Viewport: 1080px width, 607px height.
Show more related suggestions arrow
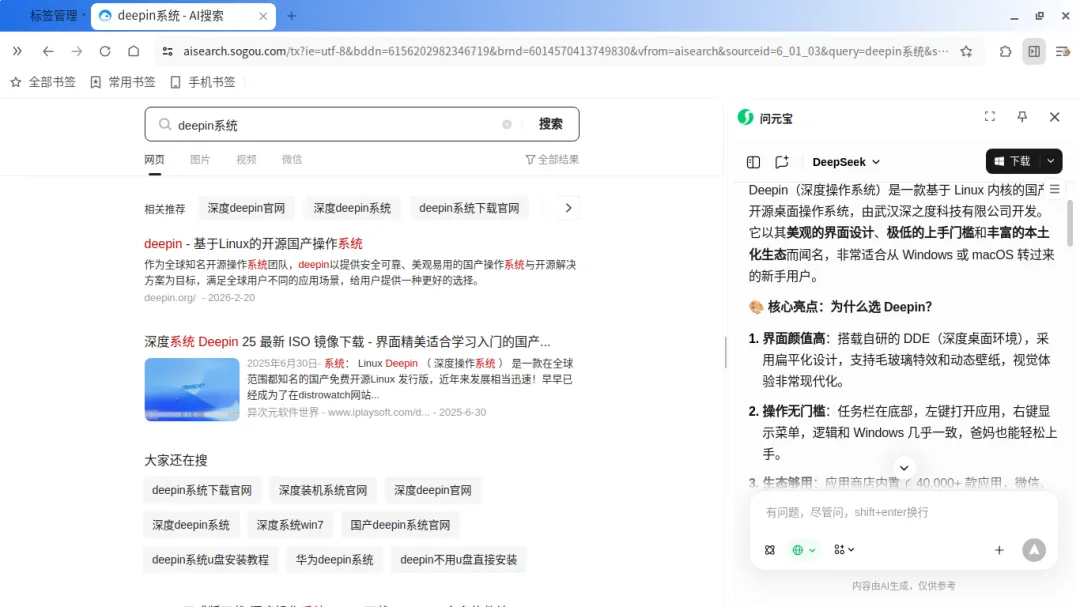coord(568,208)
